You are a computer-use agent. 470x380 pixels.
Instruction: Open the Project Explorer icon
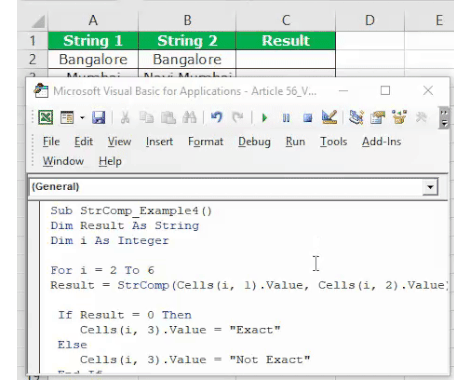356,117
